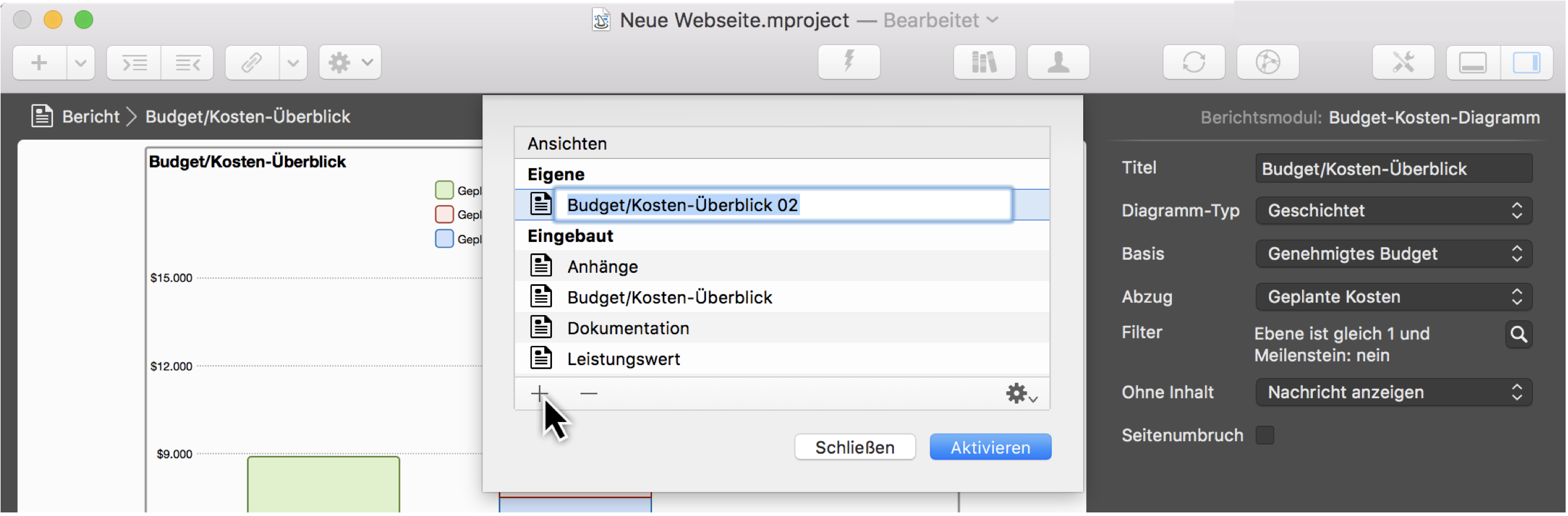Click the Publish network globe icon
The height and width of the screenshot is (516, 1568).
click(1266, 61)
